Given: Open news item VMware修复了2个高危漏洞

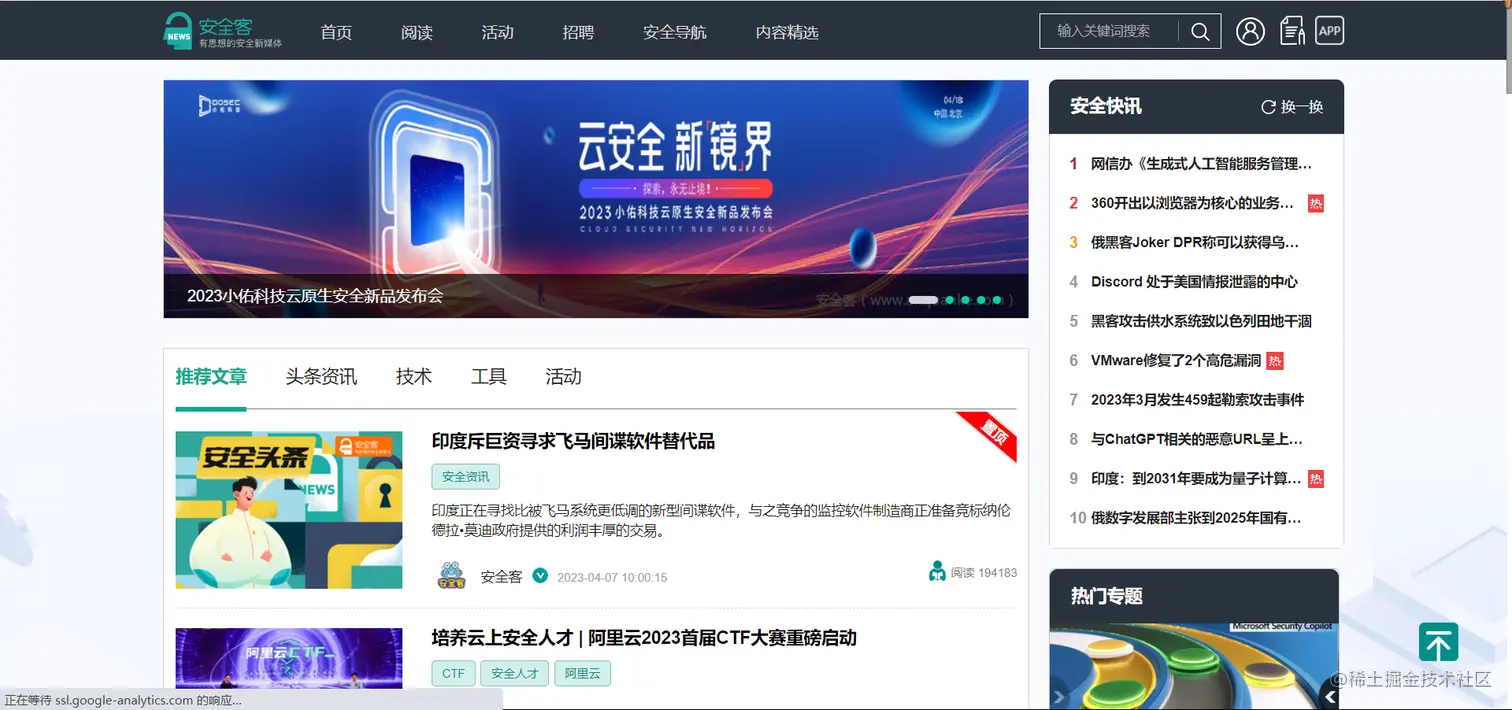Looking at the screenshot, I should [1176, 360].
